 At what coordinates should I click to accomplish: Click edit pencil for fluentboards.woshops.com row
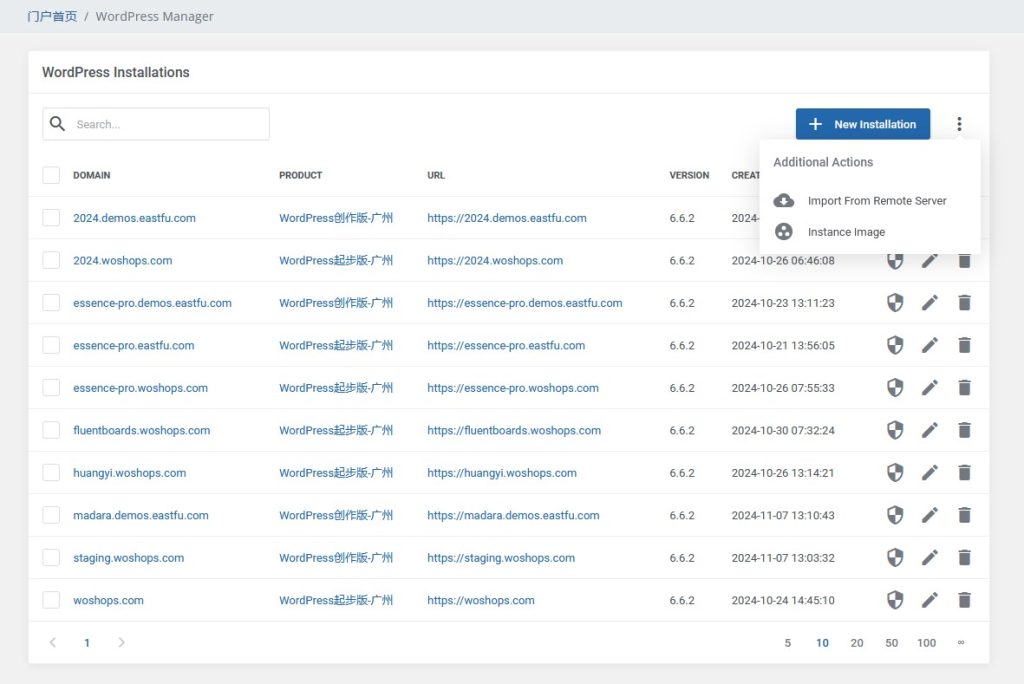pos(930,430)
